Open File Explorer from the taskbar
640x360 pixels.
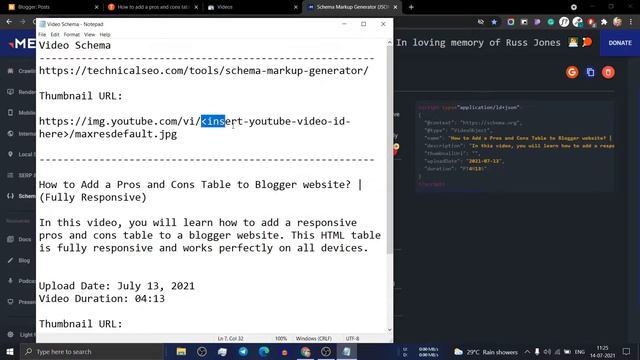181,351
